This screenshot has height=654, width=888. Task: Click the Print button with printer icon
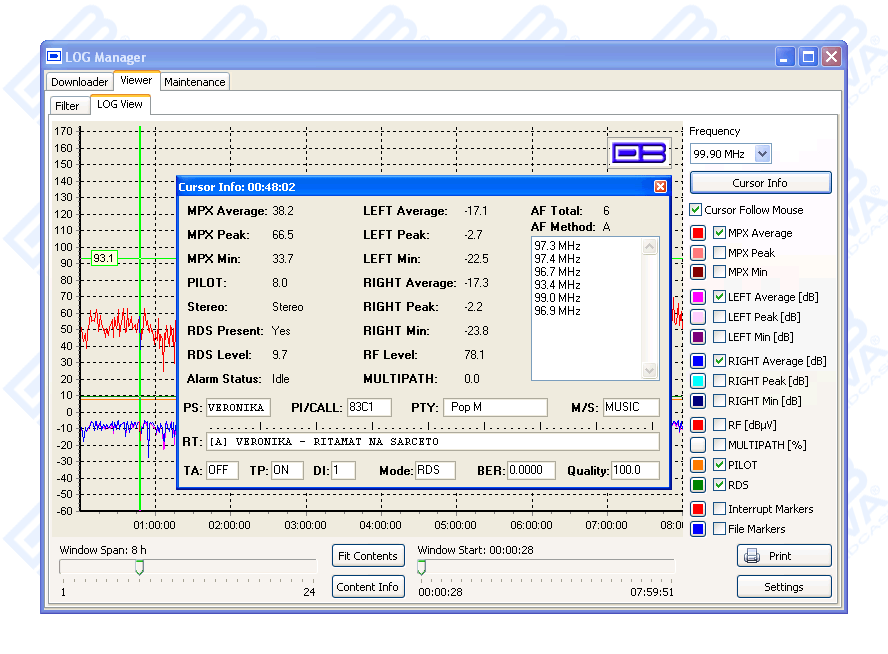(x=783, y=556)
